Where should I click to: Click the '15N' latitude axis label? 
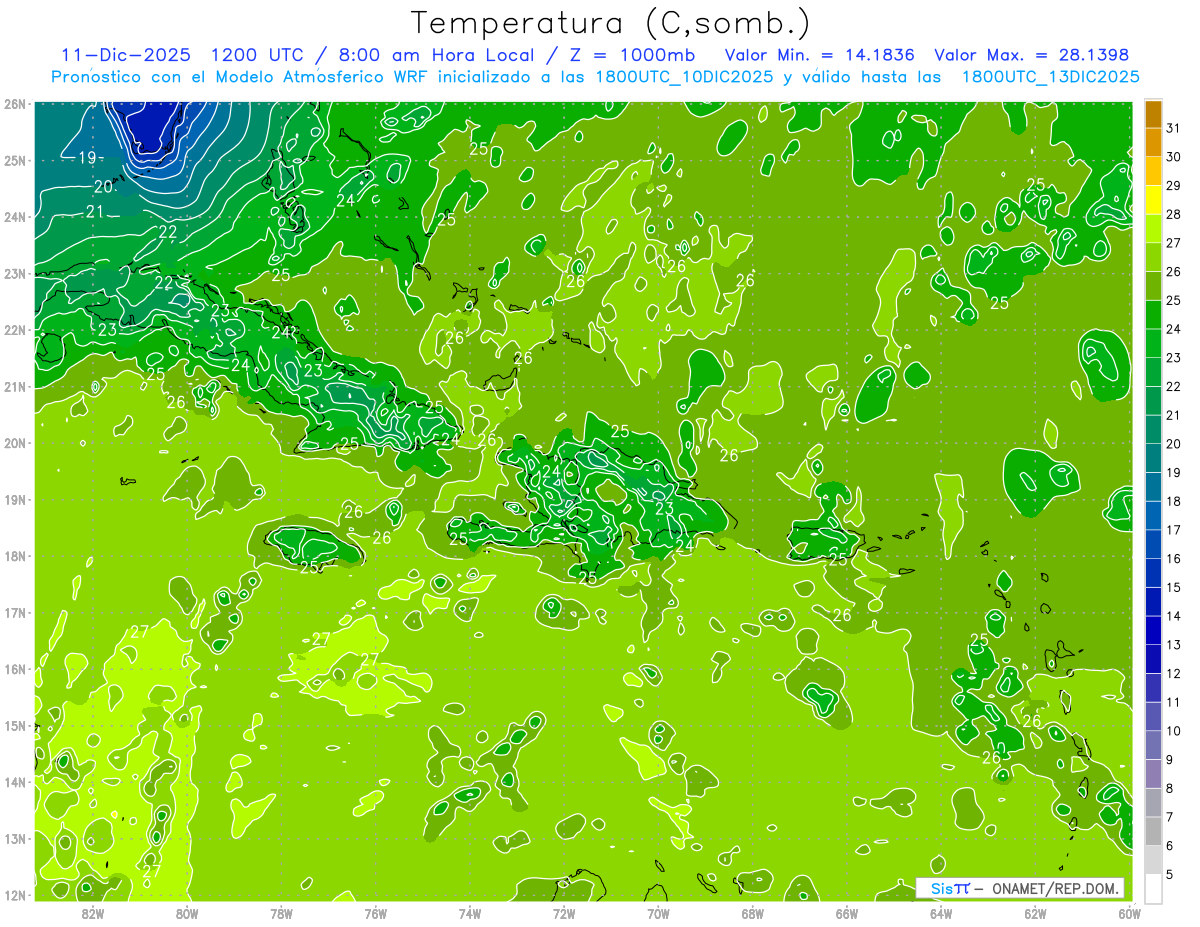15,725
